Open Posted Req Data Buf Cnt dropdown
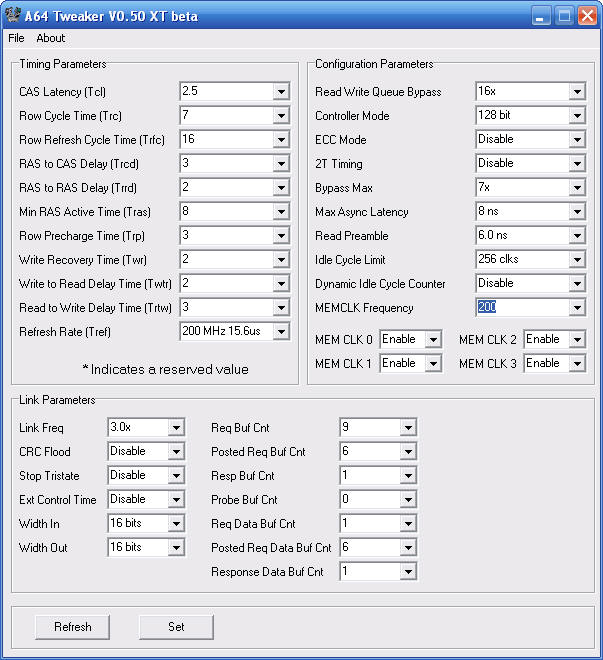 click(x=408, y=548)
